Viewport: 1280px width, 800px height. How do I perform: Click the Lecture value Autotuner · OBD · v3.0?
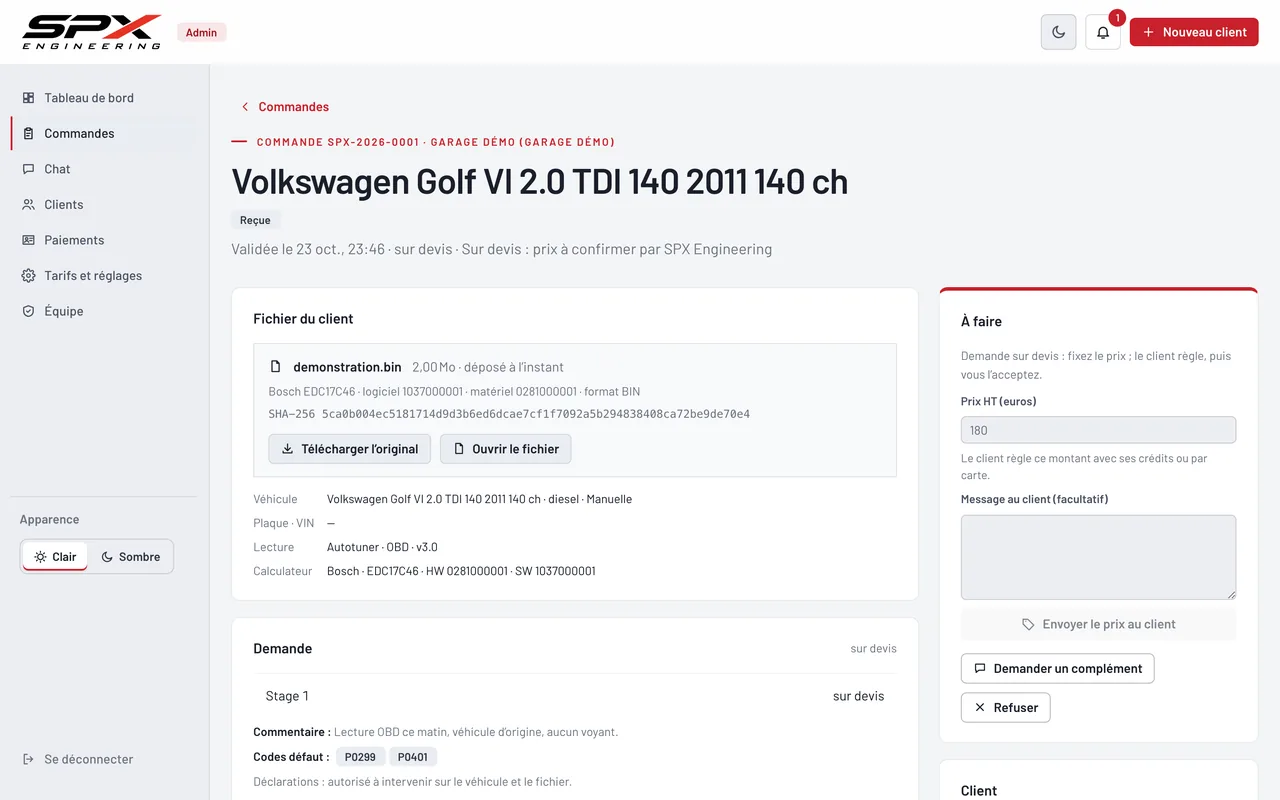(x=382, y=547)
